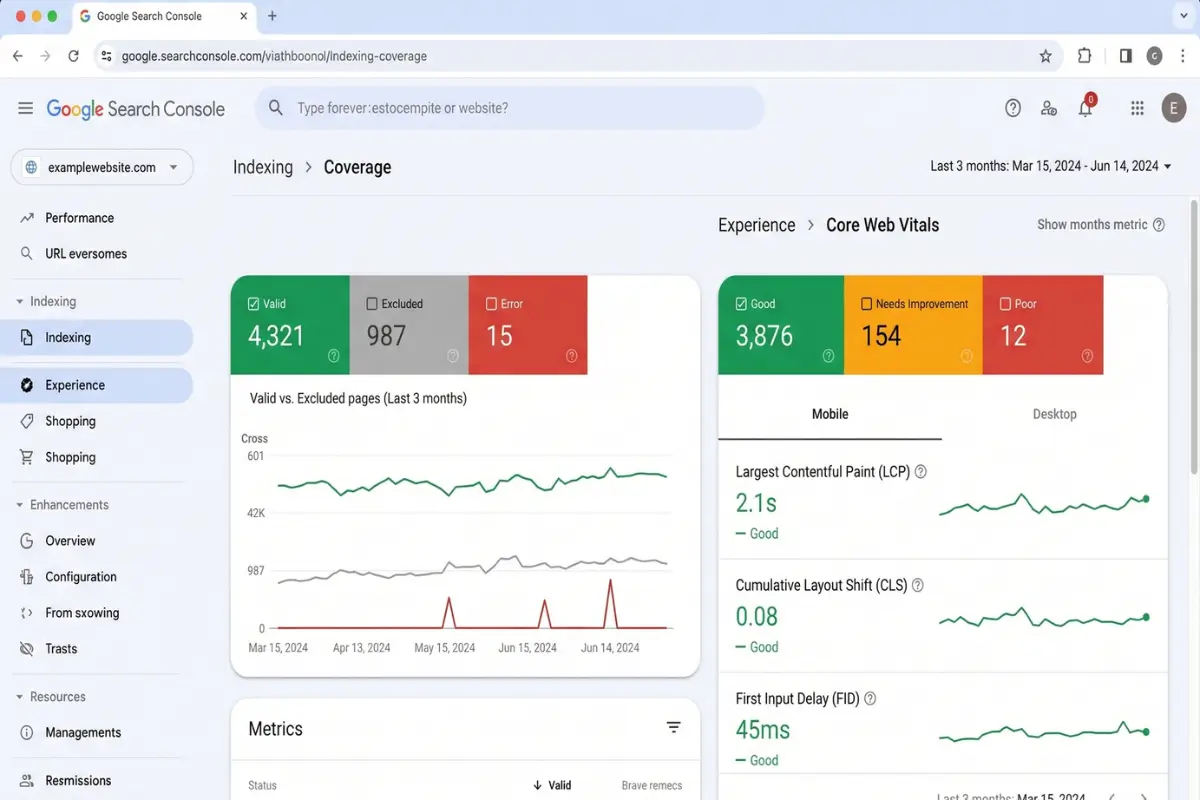
Task: Show info for First Input Delay
Action: pos(870,699)
